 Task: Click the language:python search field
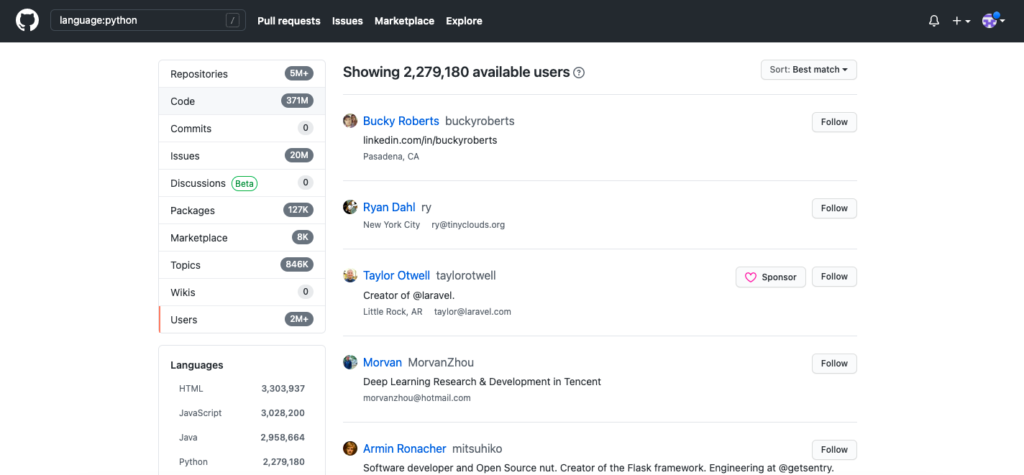(x=140, y=21)
